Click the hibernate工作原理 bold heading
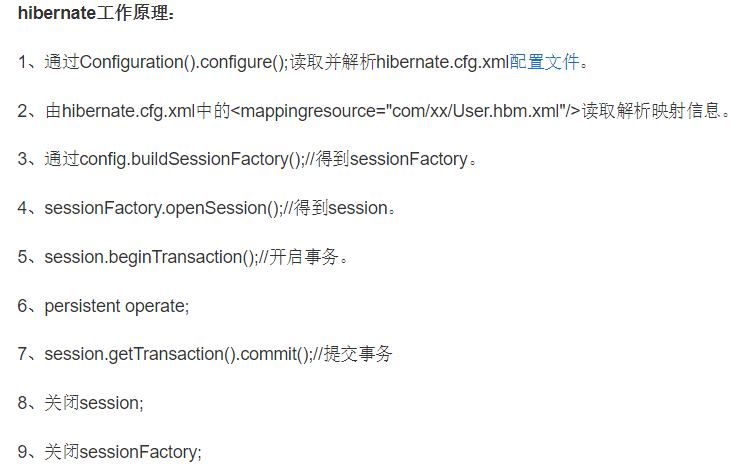Viewport: 738px width, 468px height. (x=96, y=13)
